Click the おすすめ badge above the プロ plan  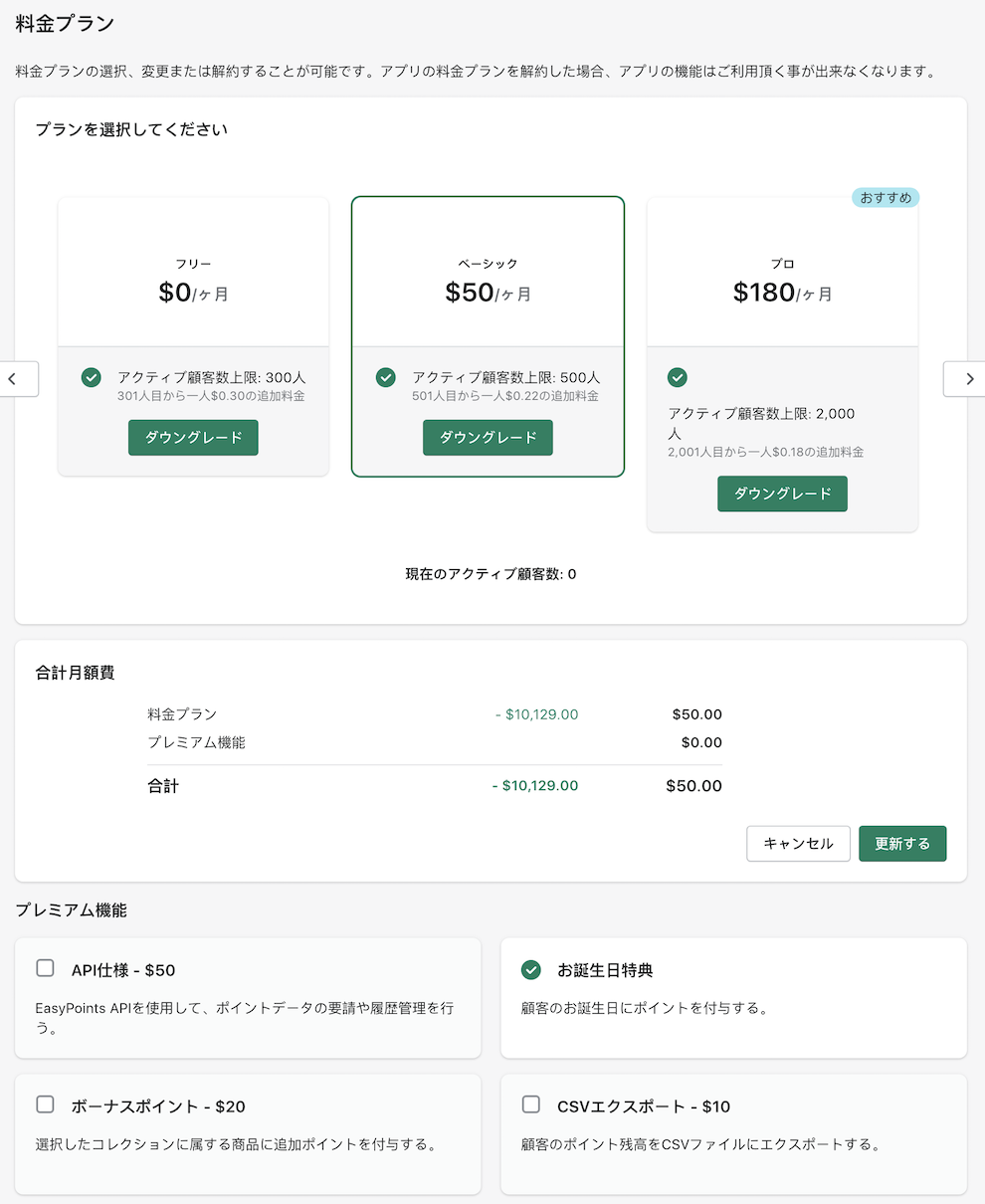[x=885, y=197]
